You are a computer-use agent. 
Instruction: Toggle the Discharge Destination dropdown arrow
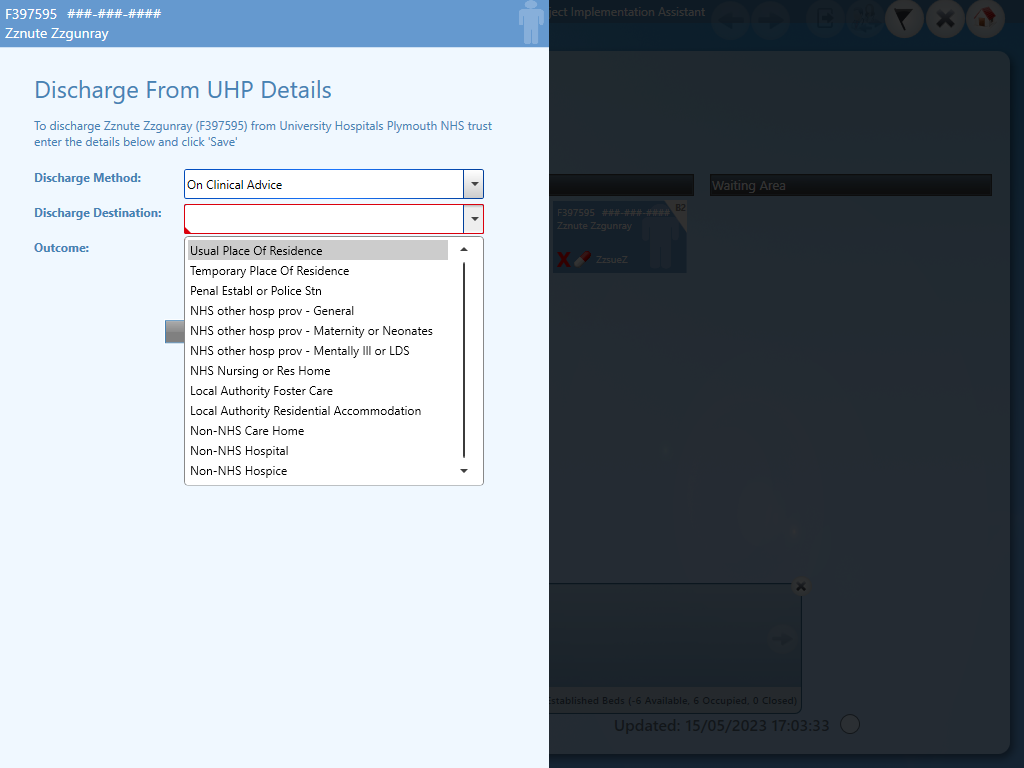click(474, 219)
